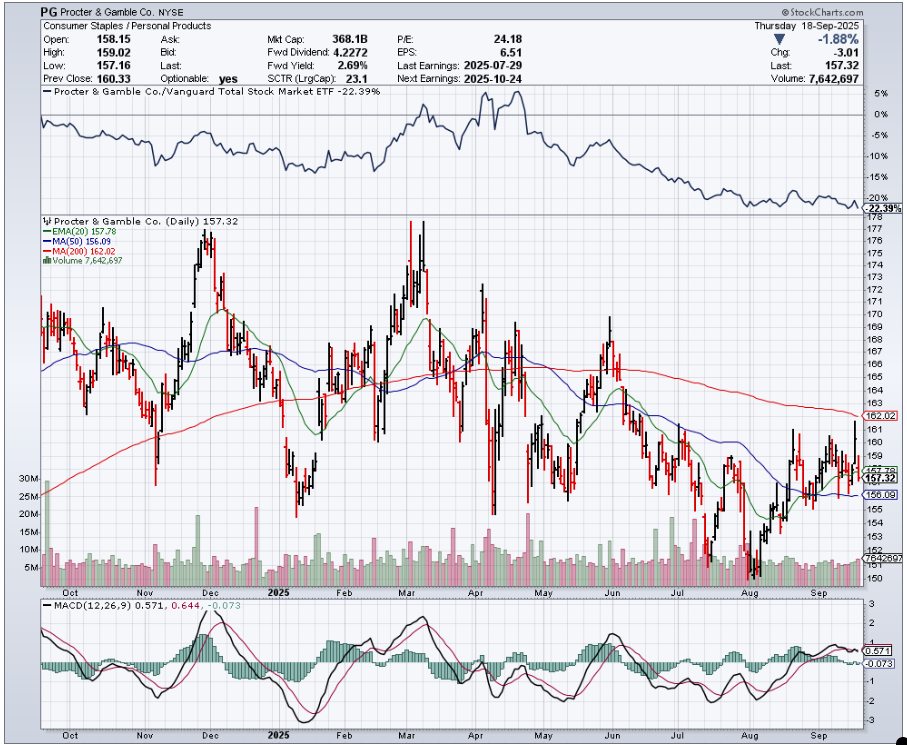
Task: Click the blue MA(50) legend line marker
Action: point(47,241)
